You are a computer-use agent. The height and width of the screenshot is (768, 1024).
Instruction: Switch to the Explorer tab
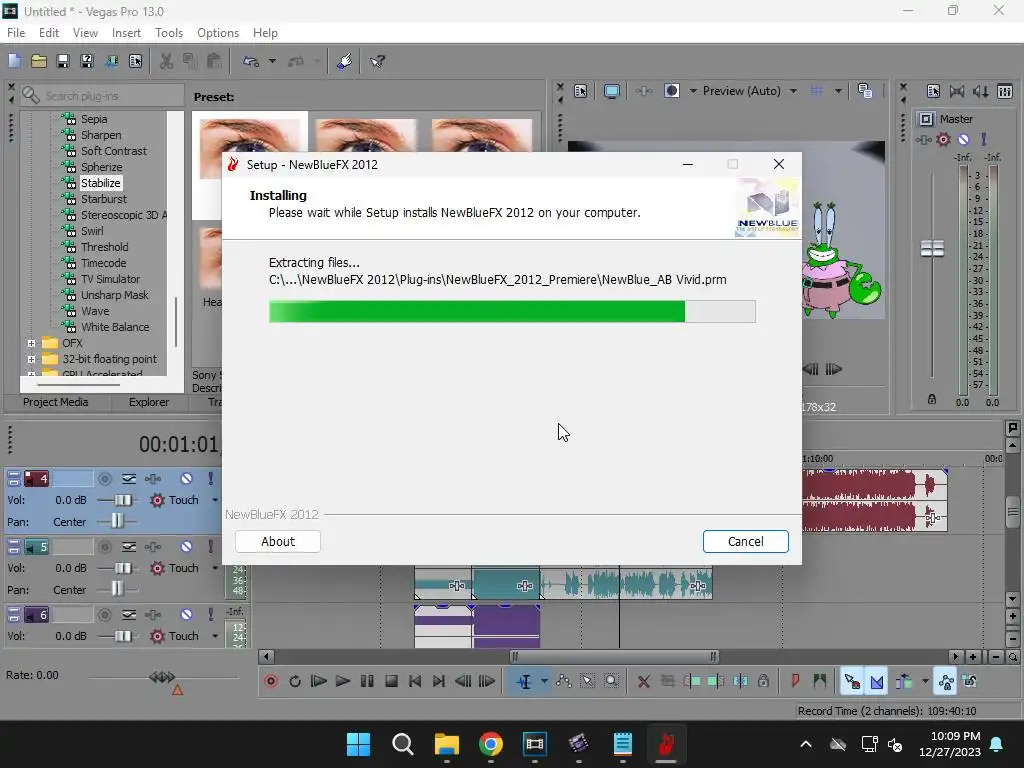[x=149, y=402]
